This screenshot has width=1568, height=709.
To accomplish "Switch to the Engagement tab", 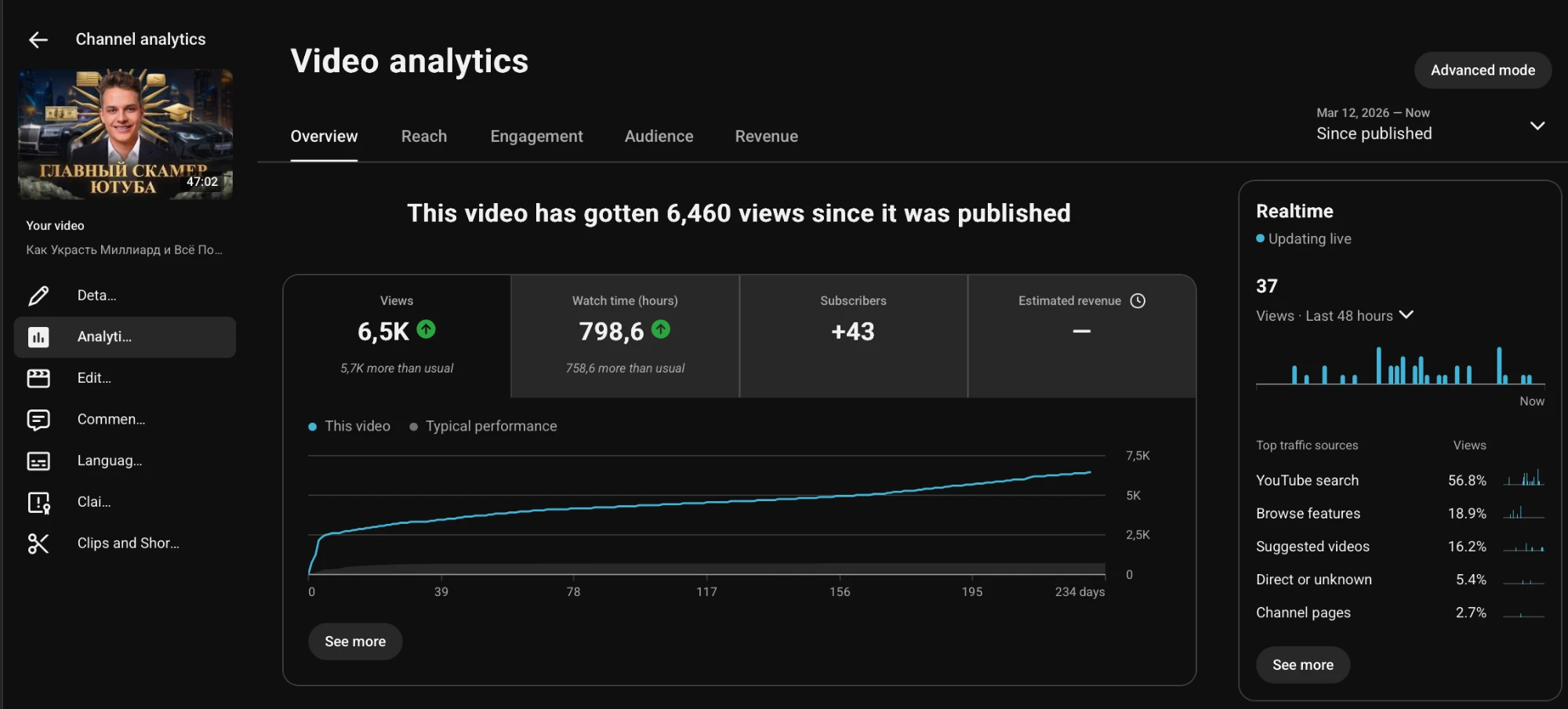I will (x=536, y=136).
